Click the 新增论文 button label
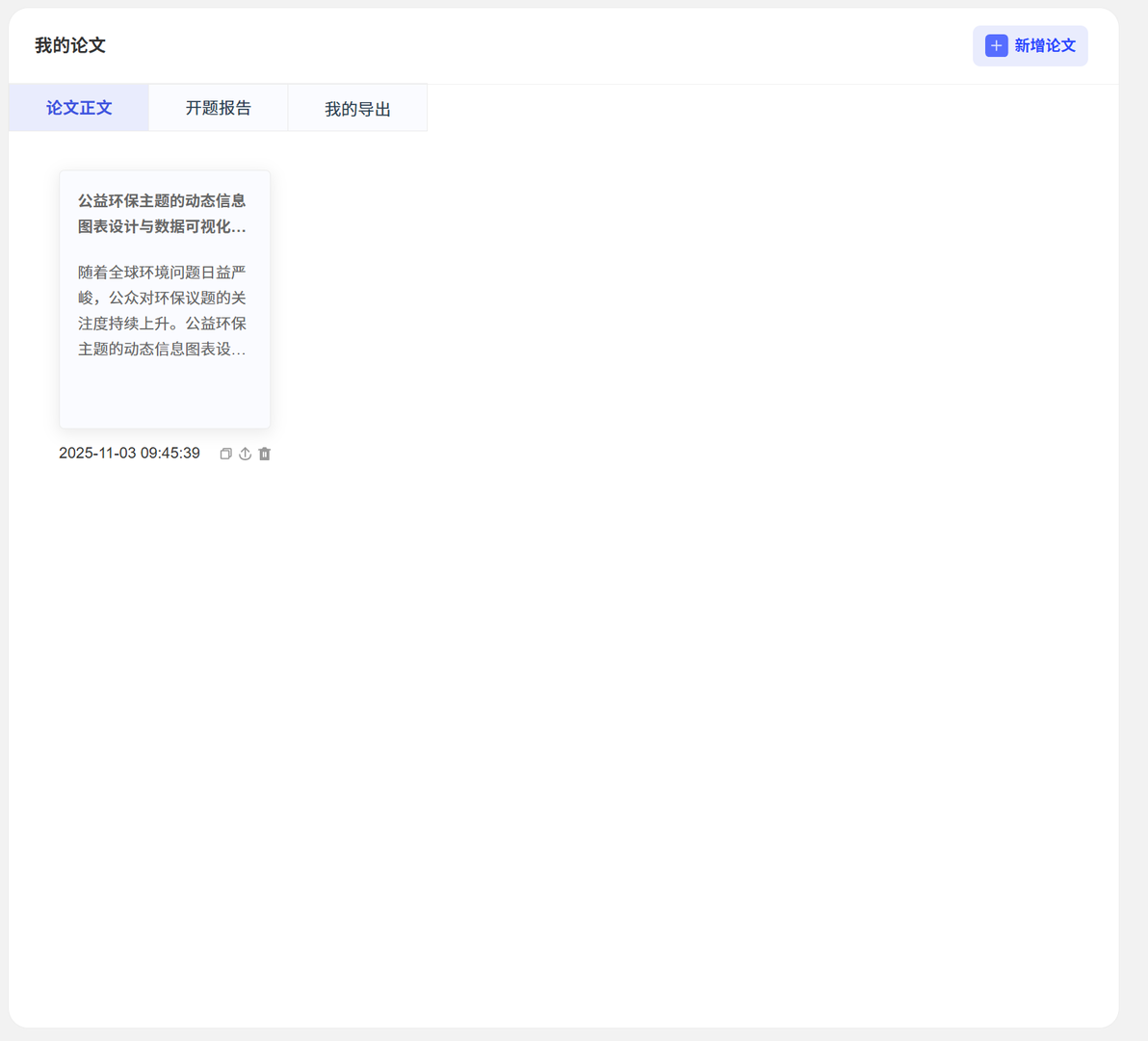Viewport: 1148px width, 1041px height. (1045, 45)
